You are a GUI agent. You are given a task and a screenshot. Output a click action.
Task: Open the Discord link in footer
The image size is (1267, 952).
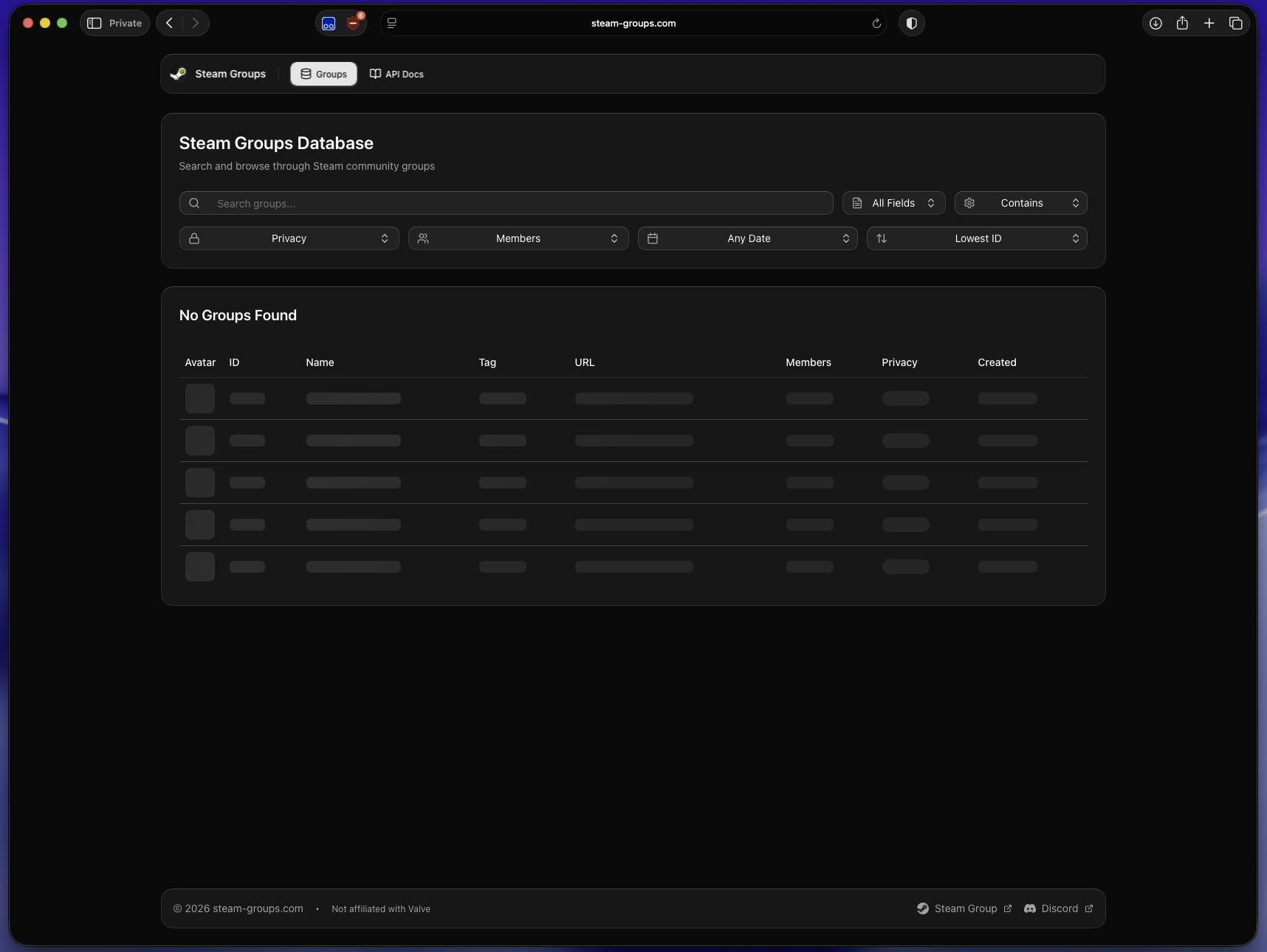click(1058, 908)
